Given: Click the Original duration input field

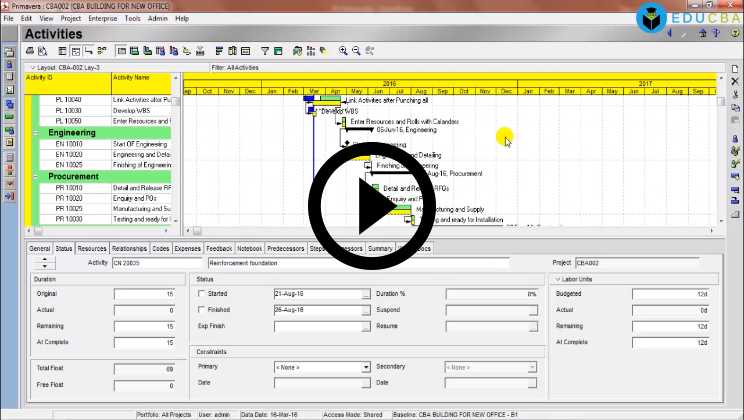Looking at the screenshot, I should point(143,294).
